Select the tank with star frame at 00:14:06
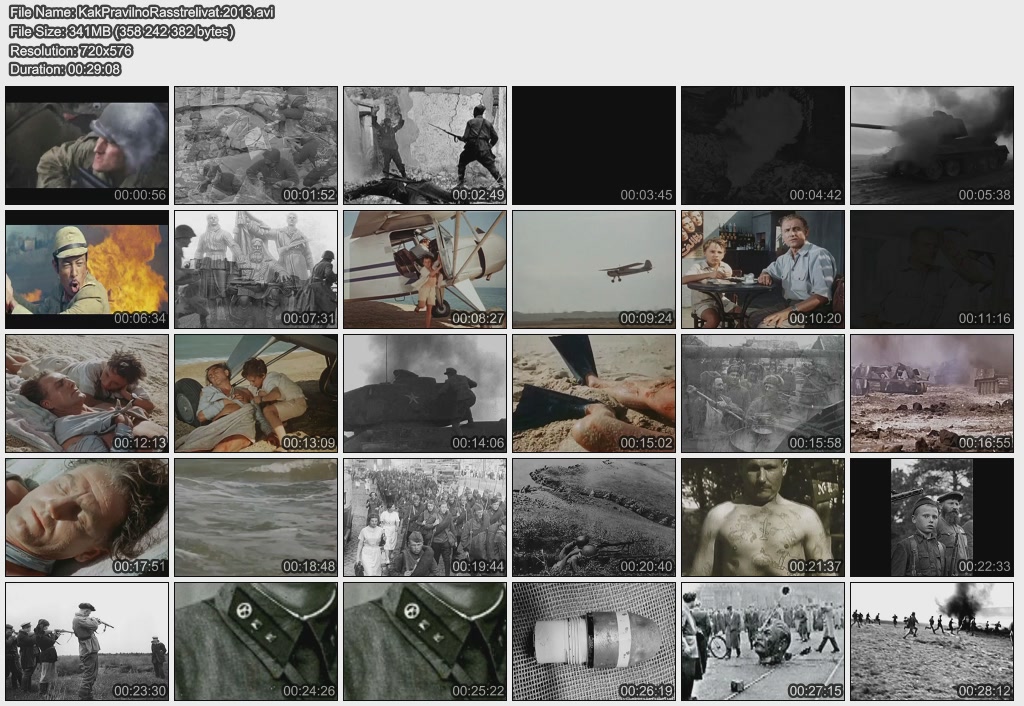Image resolution: width=1024 pixels, height=706 pixels. pyautogui.click(x=425, y=393)
